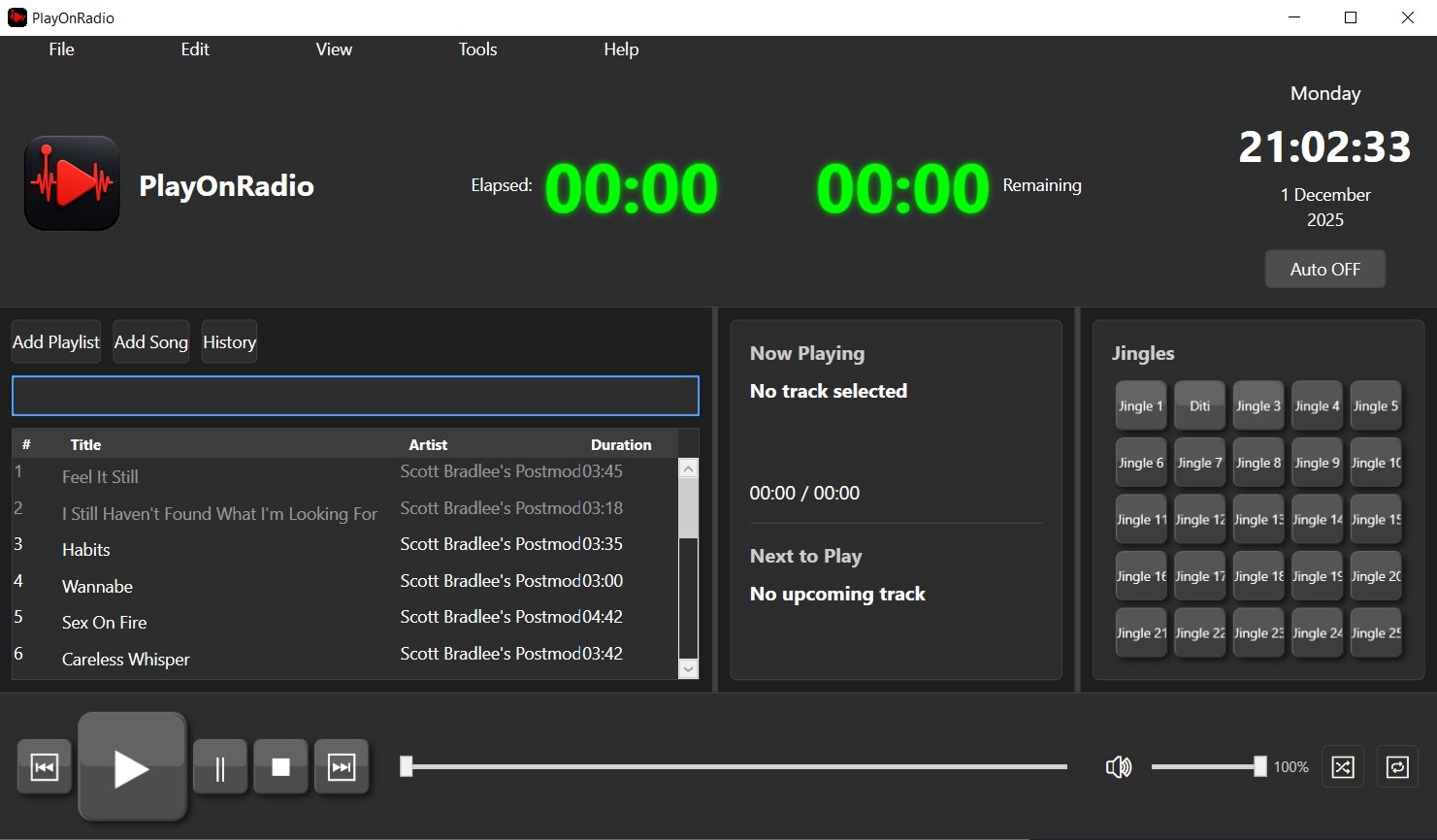Trigger the Diti jingle pad
The height and width of the screenshot is (840, 1437).
pos(1199,405)
